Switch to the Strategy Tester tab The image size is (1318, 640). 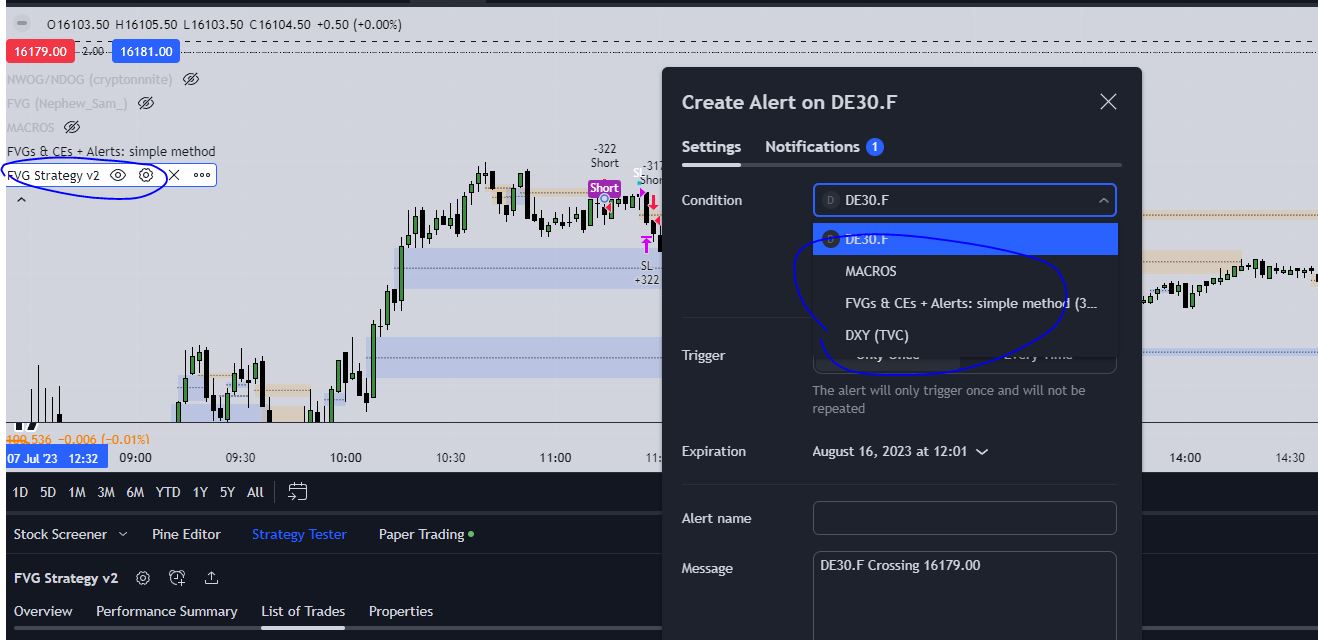299,534
